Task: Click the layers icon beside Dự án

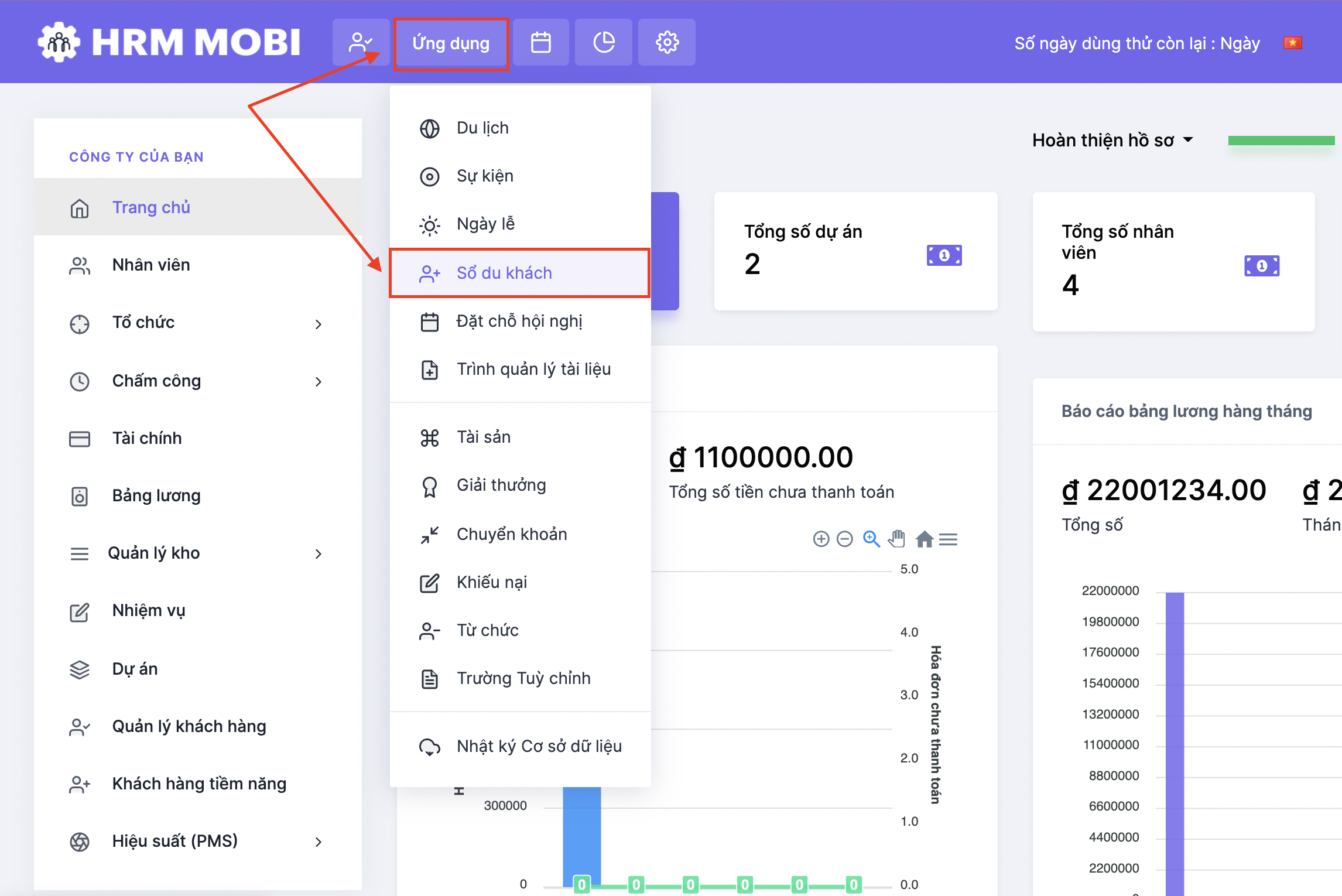Action: pos(80,670)
